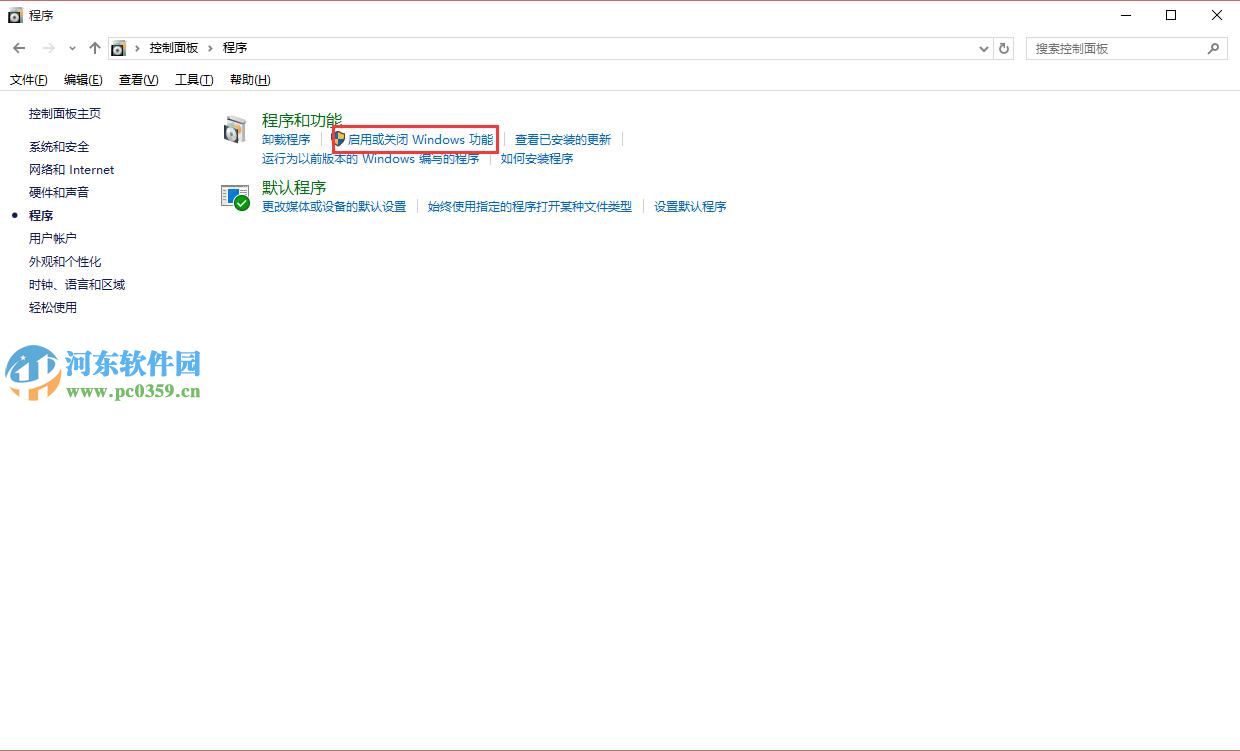The height and width of the screenshot is (751, 1240).
Task: Click the Control Panel icon in the address bar
Action: pyautogui.click(x=119, y=47)
